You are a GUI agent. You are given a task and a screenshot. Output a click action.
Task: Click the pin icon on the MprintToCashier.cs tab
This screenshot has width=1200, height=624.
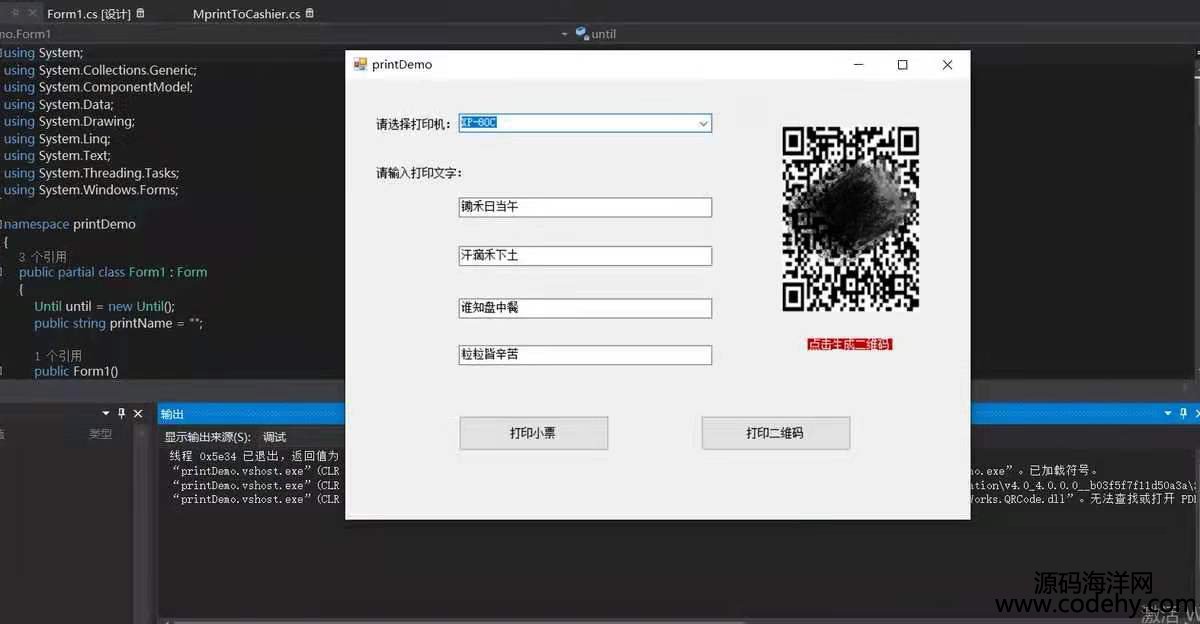coord(309,14)
